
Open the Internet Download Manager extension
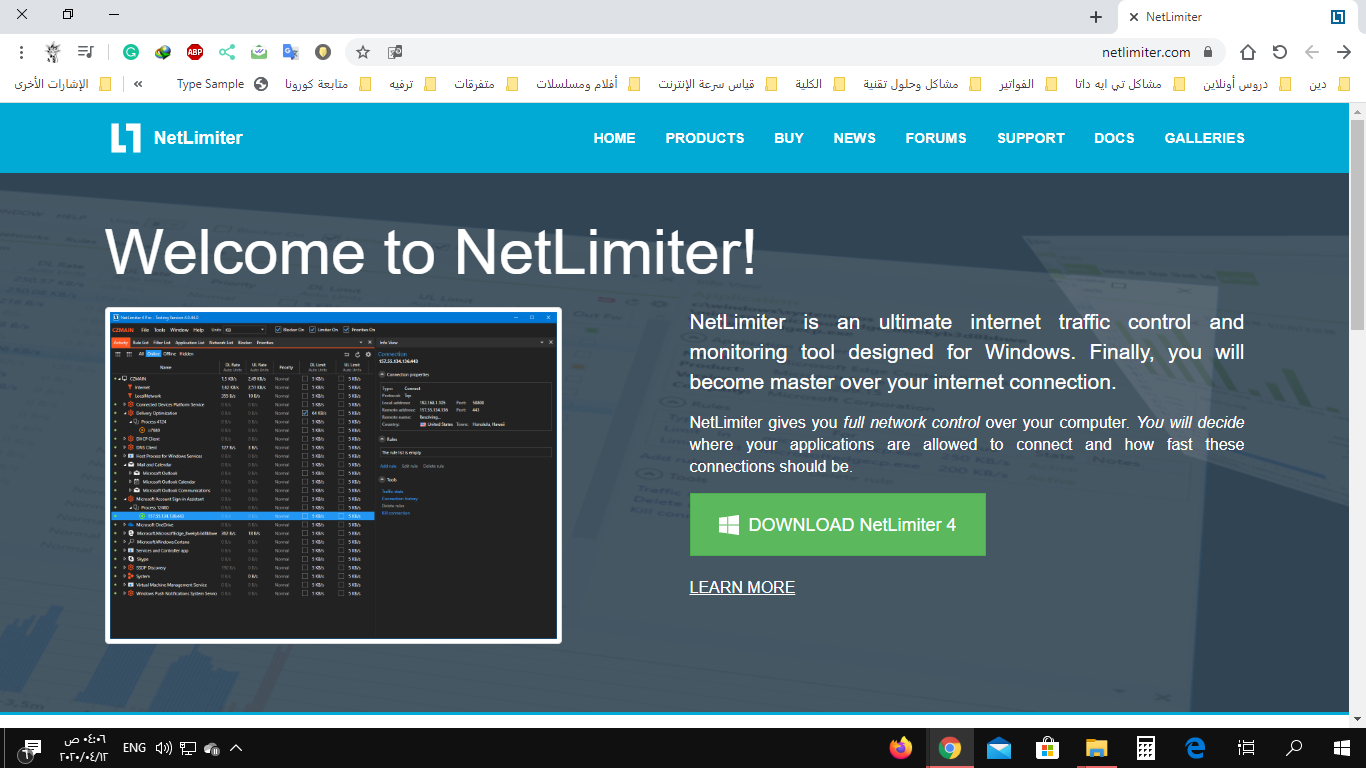click(x=163, y=52)
